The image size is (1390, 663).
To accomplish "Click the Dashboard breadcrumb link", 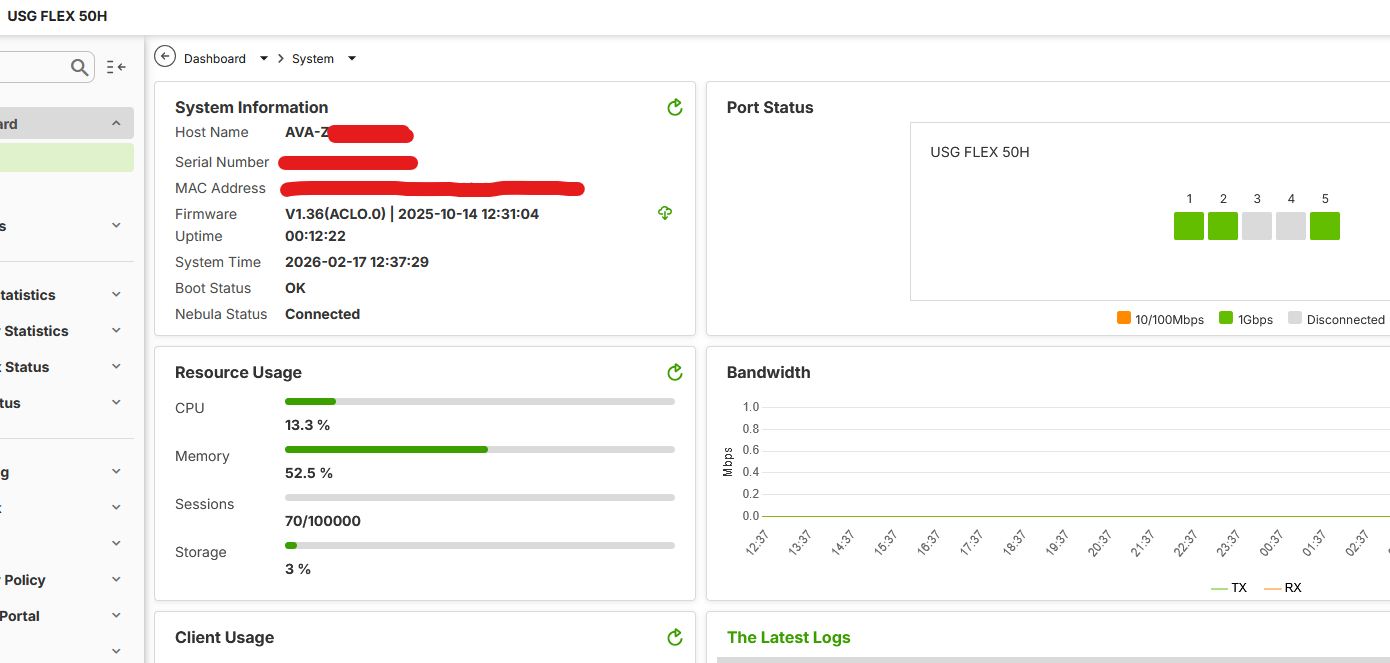I will (215, 59).
